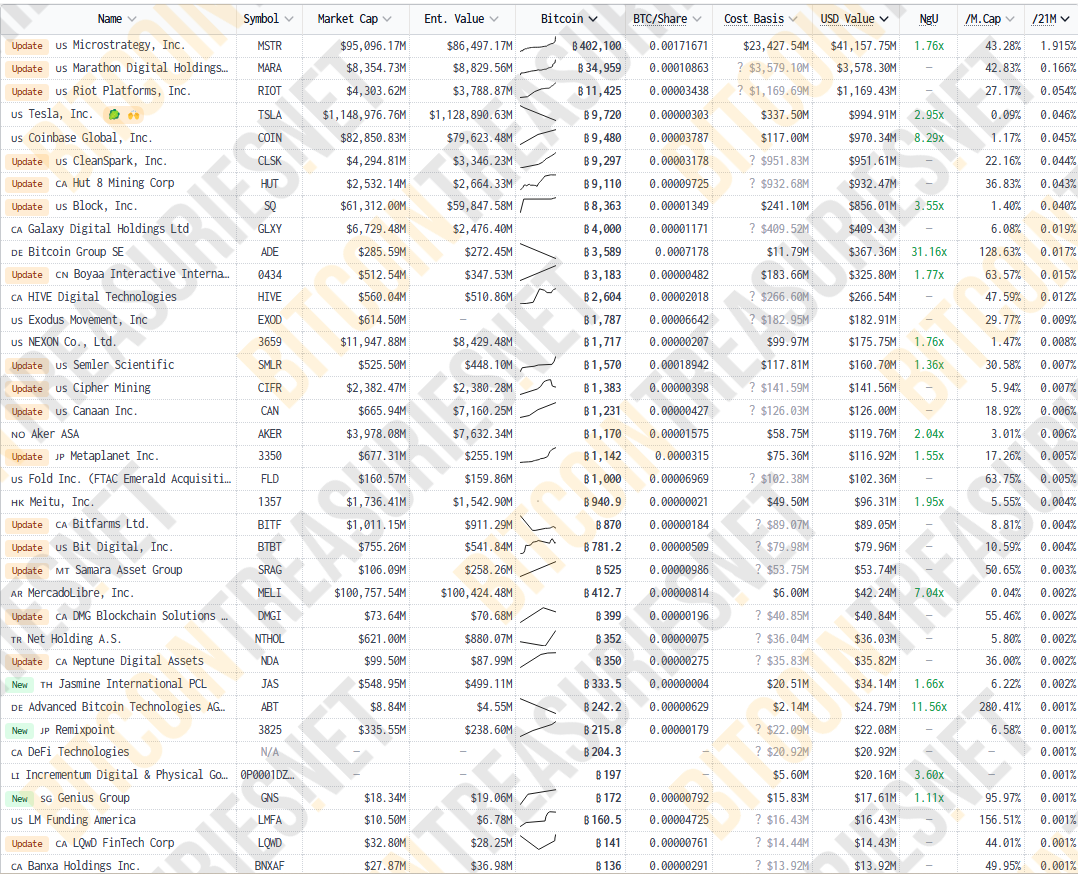Click Update badge for Microstrategy, Inc.
1078x874 pixels.
tap(28, 46)
